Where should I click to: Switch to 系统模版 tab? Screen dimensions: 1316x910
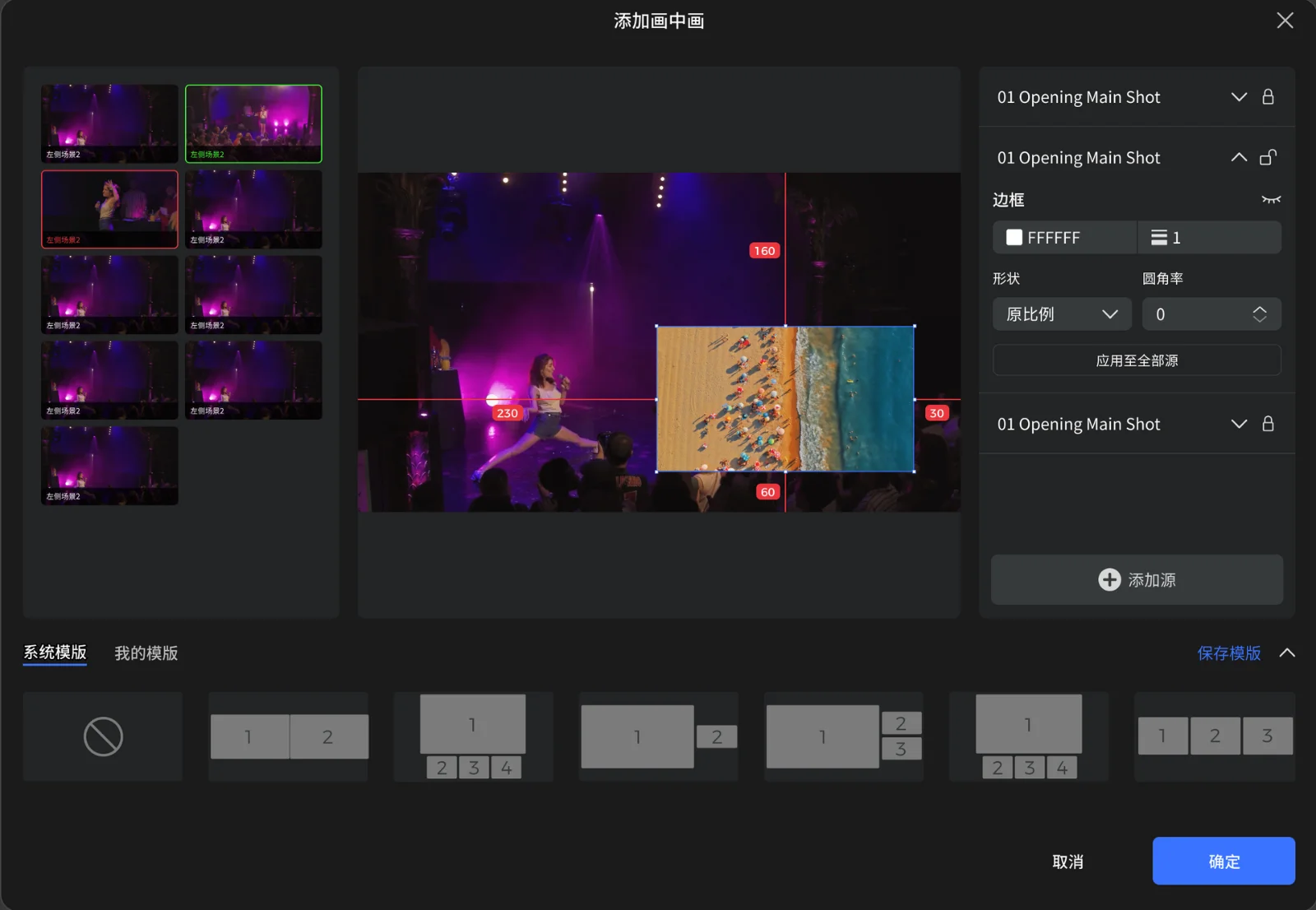pyautogui.click(x=55, y=652)
